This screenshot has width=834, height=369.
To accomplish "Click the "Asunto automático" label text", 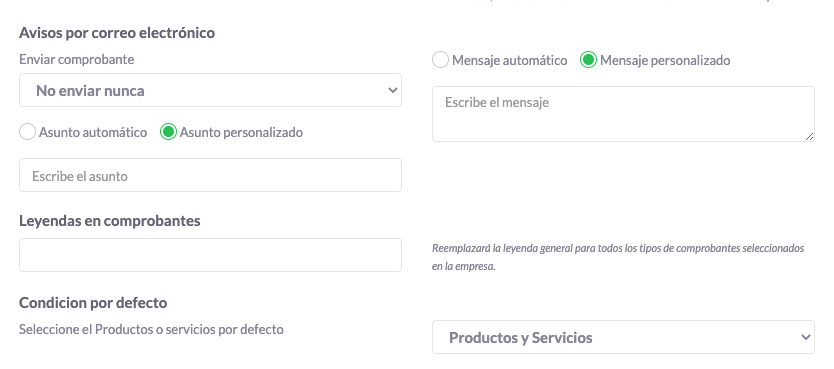I will point(93,132).
